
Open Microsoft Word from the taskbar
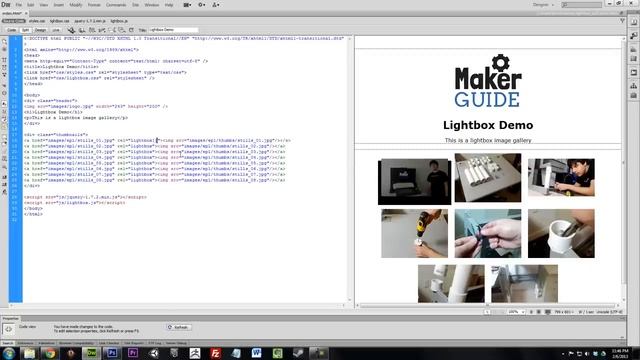[256, 353]
